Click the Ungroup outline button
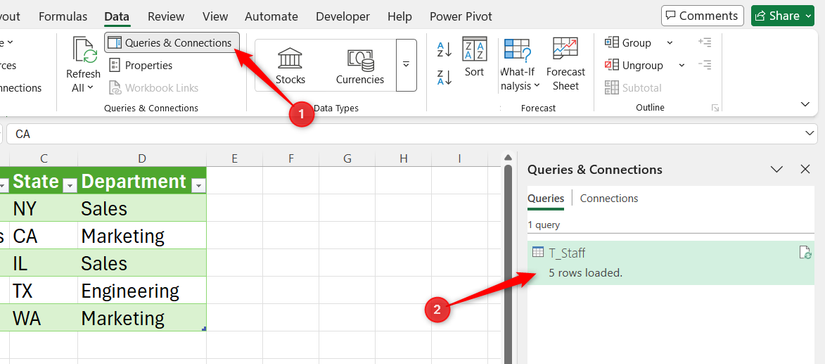Viewport: 825px width, 364px height. (634, 65)
